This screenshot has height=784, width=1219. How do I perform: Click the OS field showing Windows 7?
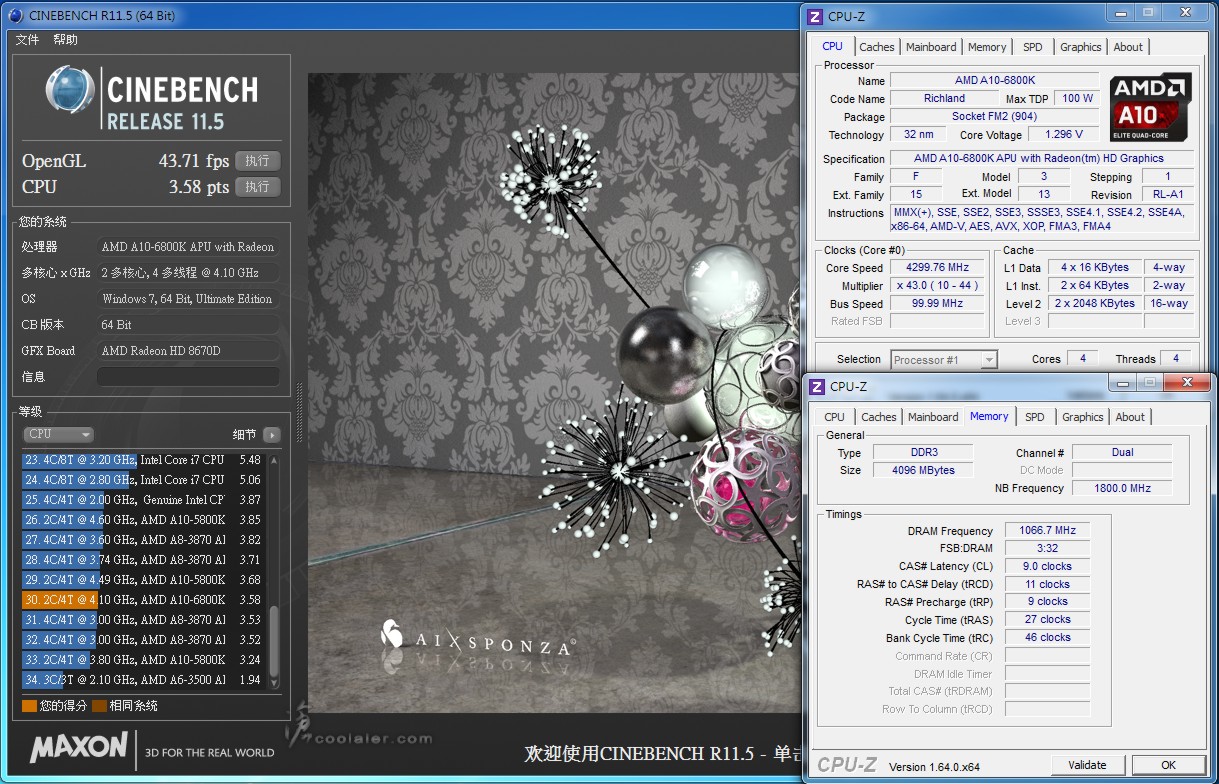click(188, 299)
